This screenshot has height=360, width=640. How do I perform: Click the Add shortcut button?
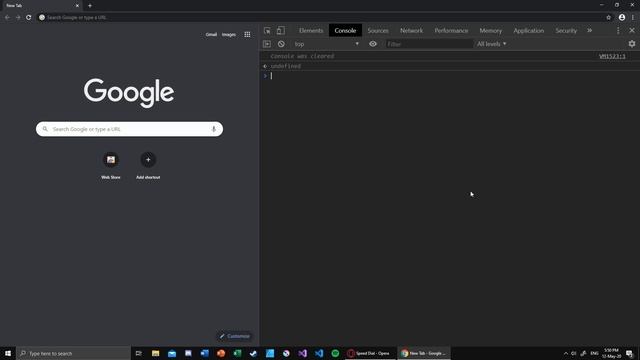148,165
